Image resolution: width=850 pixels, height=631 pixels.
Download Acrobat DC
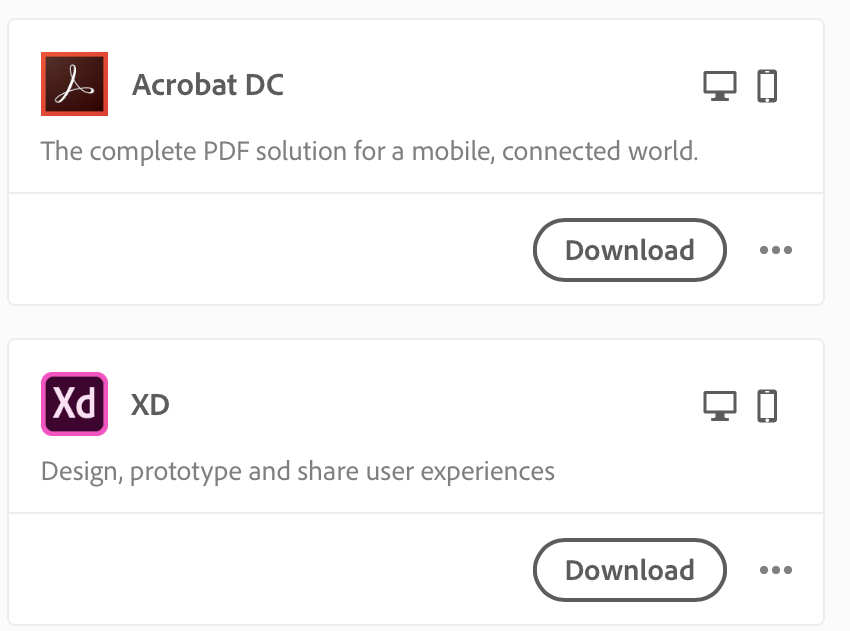(x=629, y=250)
